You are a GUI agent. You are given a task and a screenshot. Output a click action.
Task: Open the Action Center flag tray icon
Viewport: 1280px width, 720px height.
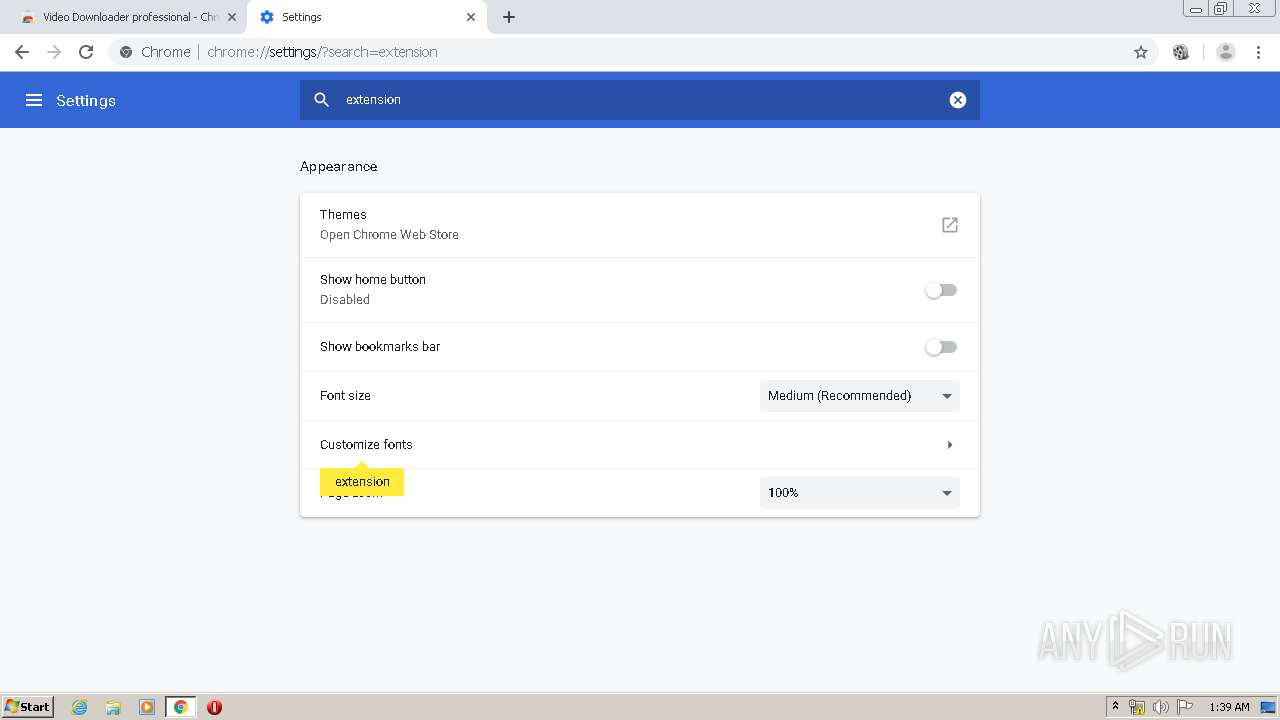pos(1185,707)
